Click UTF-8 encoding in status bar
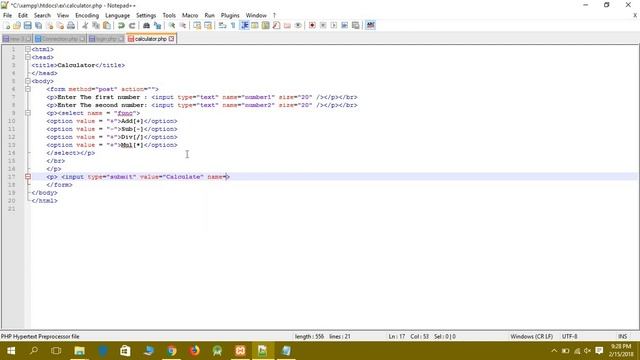Image resolution: width=640 pixels, height=360 pixels. click(569, 336)
